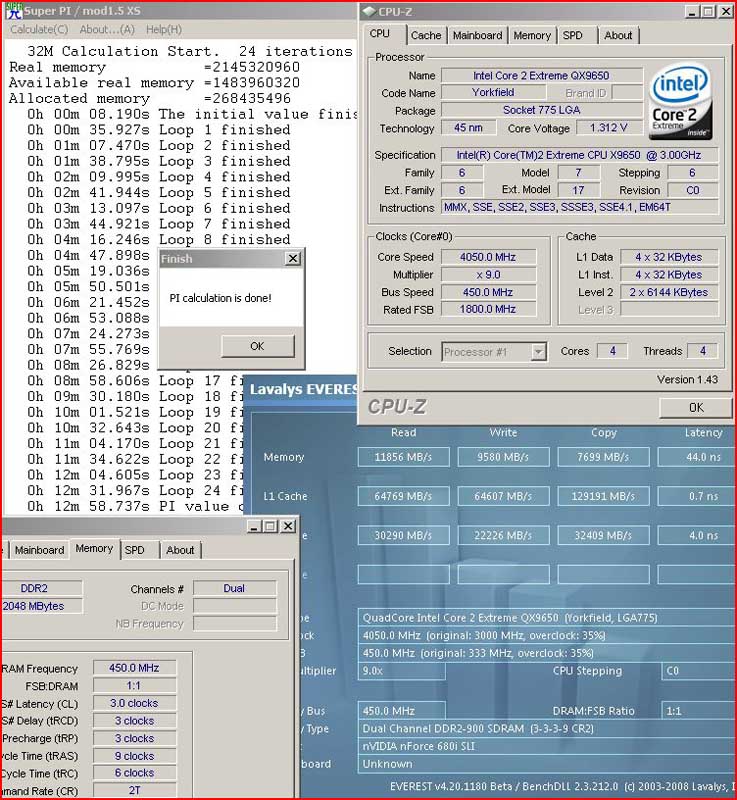Screen dimensions: 737x800
Task: Click the nVIDIA nForce 680i SLI chipset field
Action: pos(547,746)
